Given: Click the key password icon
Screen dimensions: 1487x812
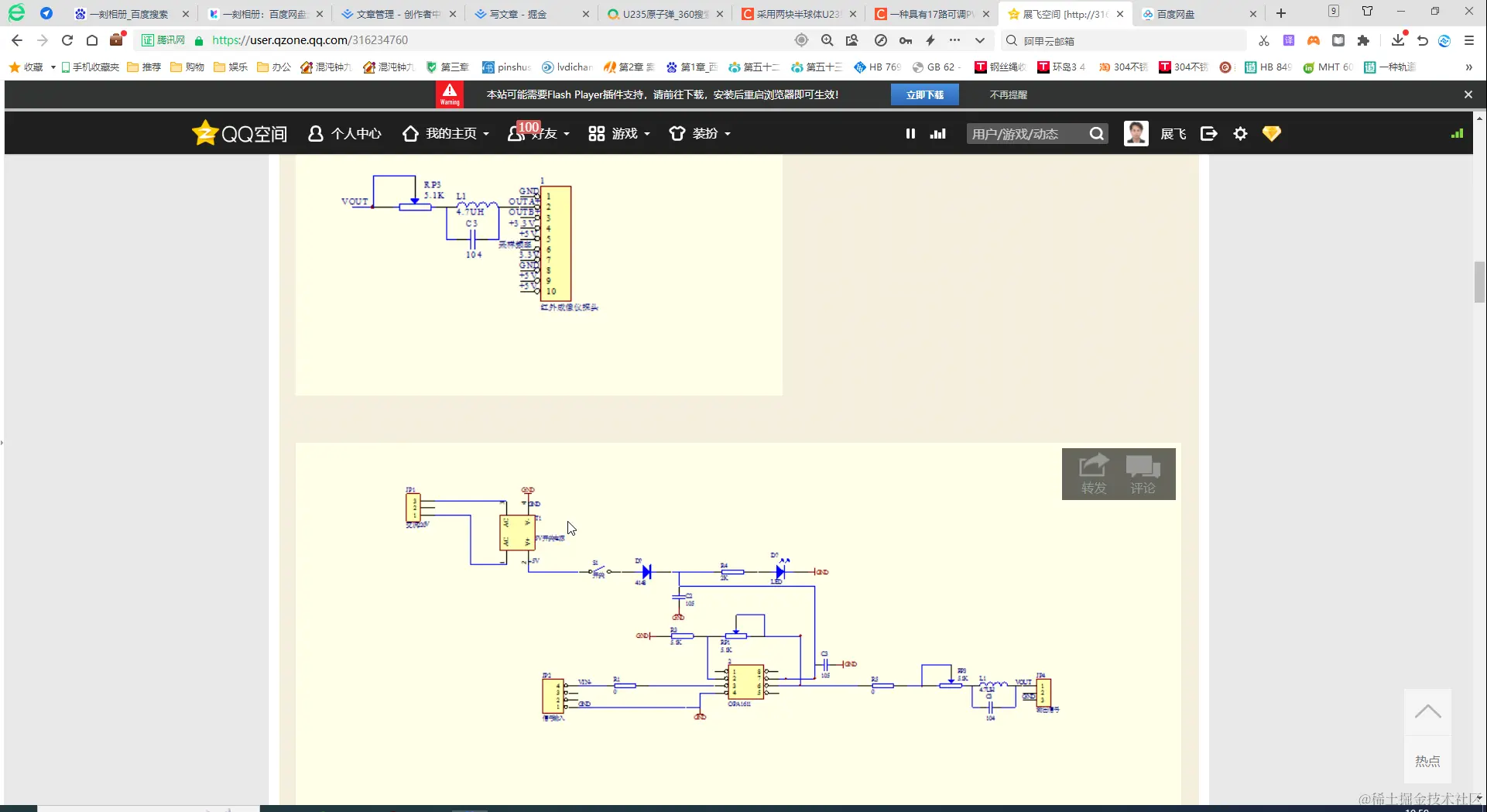Looking at the screenshot, I should point(906,40).
